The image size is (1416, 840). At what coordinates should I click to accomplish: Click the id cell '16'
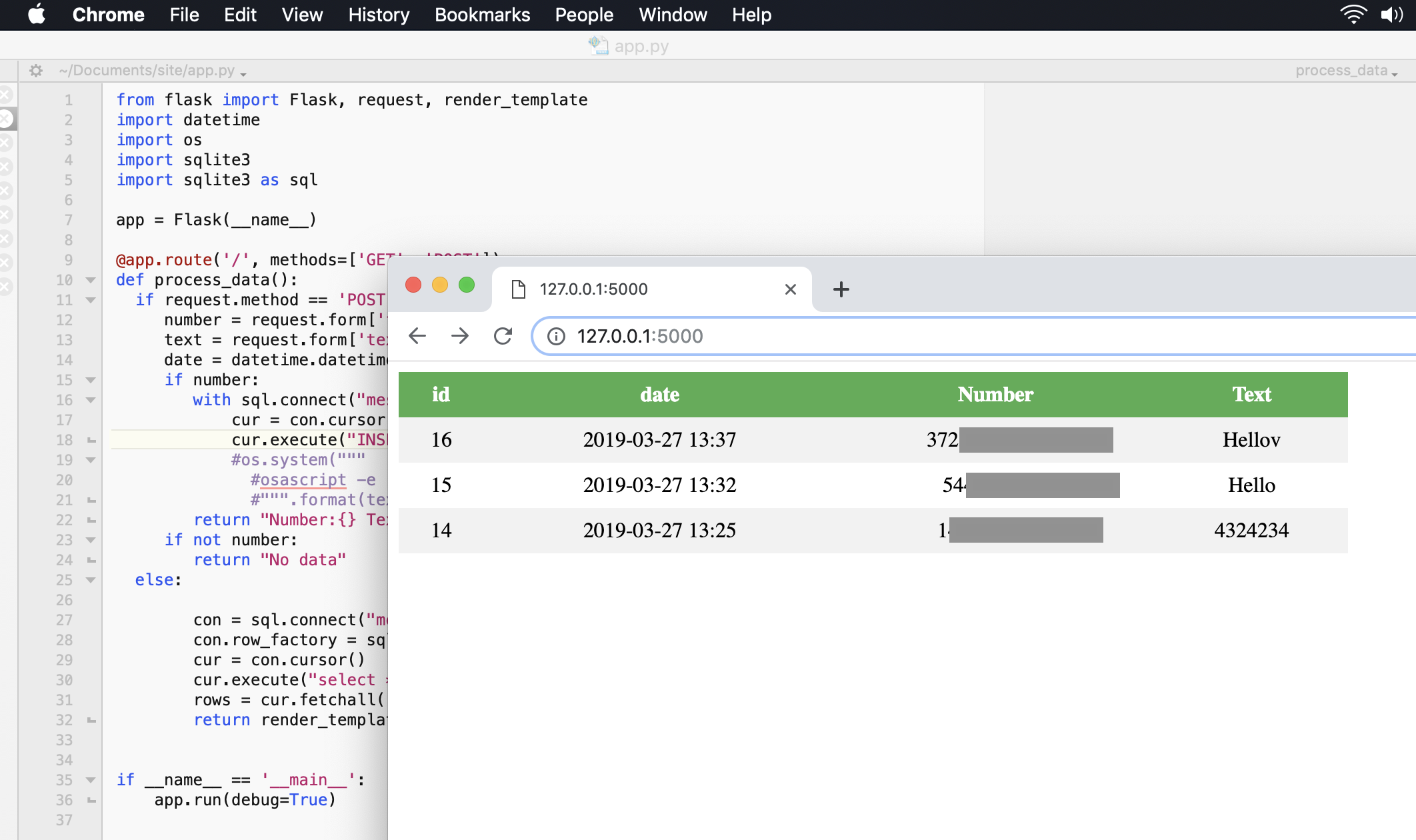point(441,440)
